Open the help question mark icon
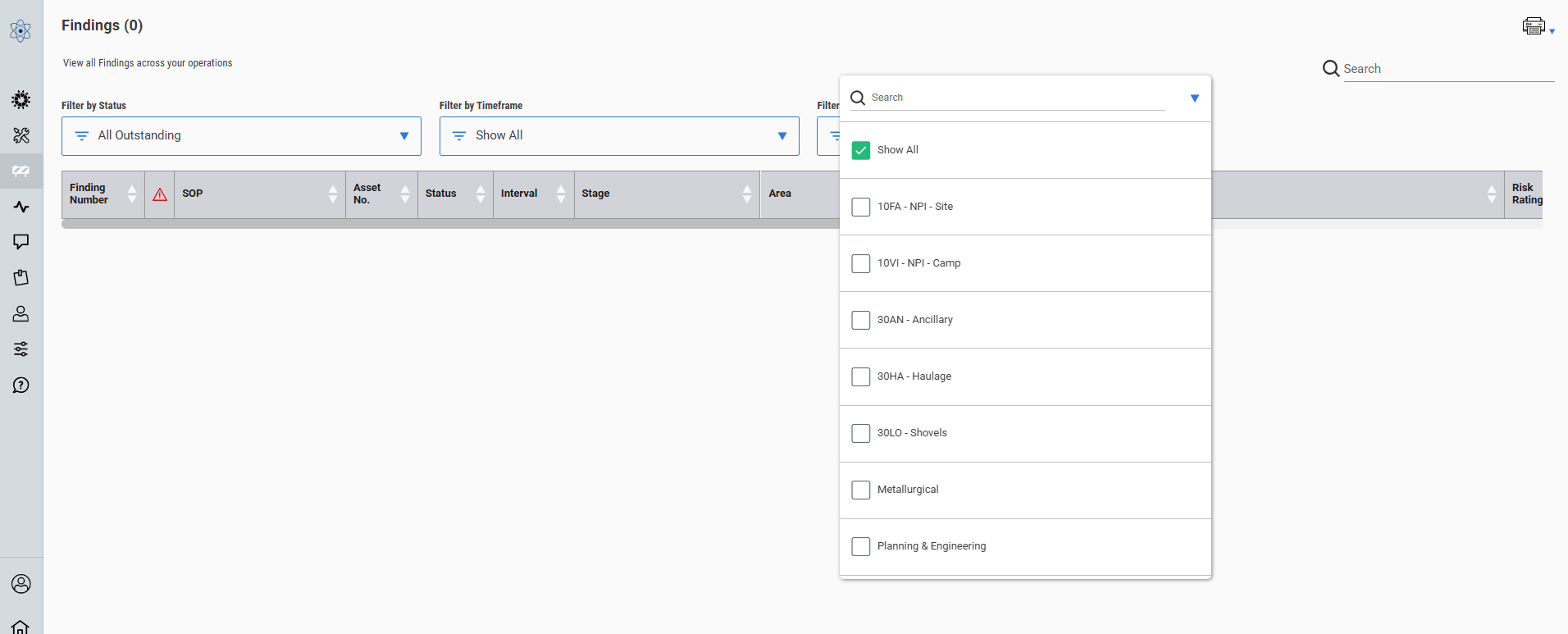Image resolution: width=1568 pixels, height=634 pixels. coord(21,385)
